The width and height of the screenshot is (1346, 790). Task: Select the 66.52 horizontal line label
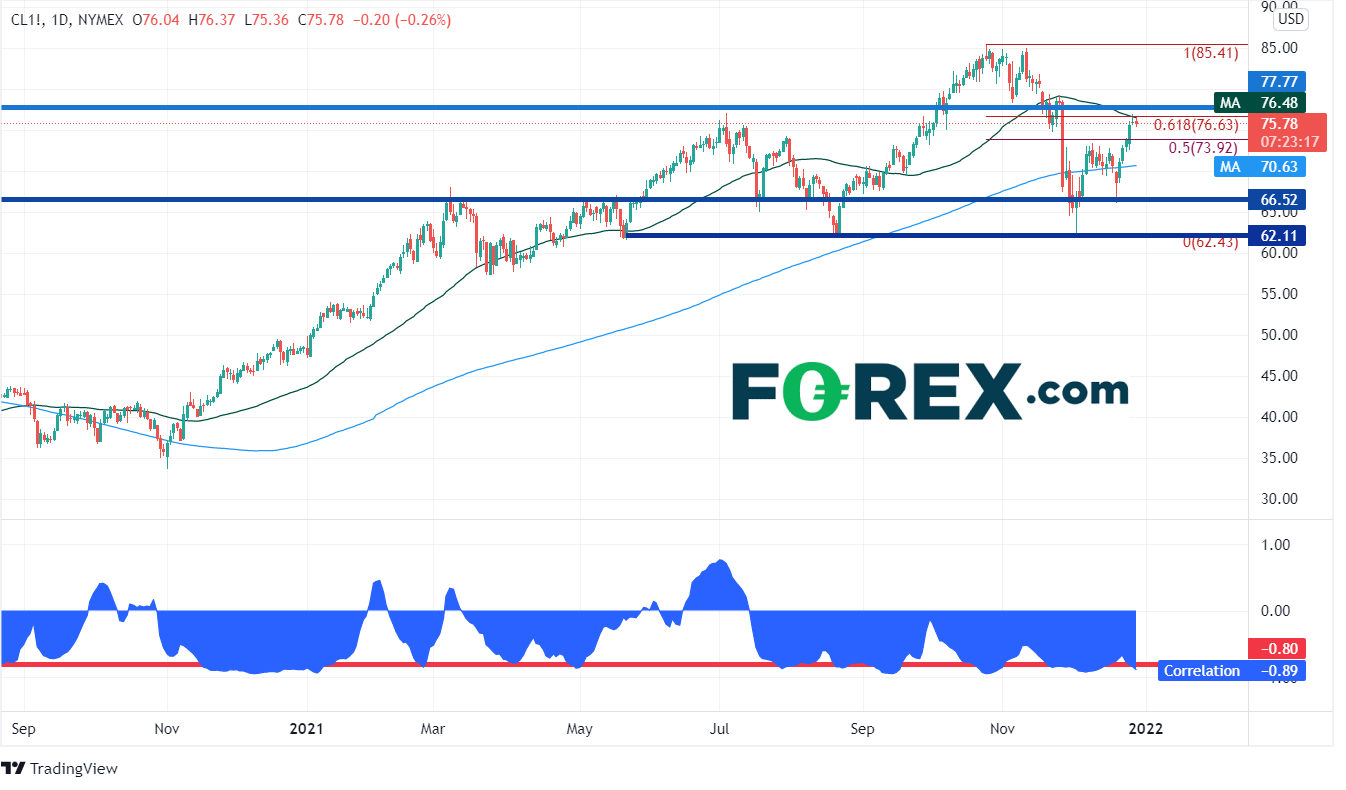point(1279,200)
